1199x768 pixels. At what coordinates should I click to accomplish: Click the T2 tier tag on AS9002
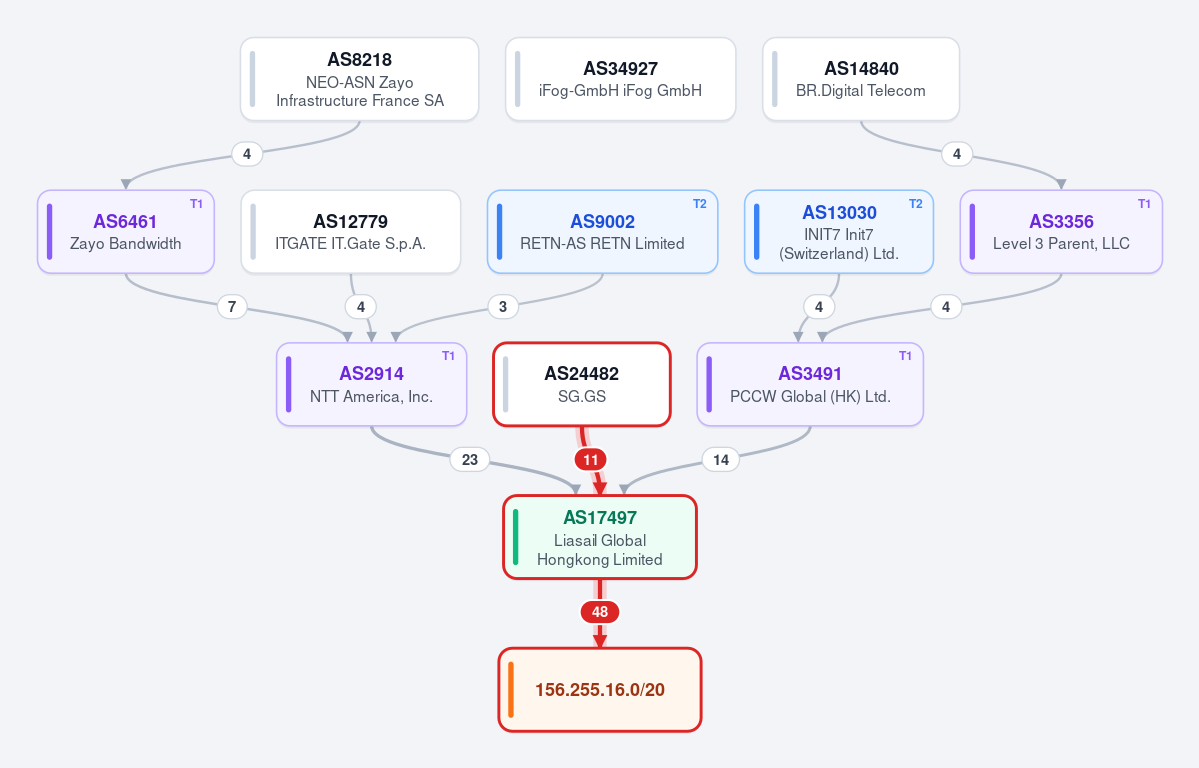pos(700,203)
